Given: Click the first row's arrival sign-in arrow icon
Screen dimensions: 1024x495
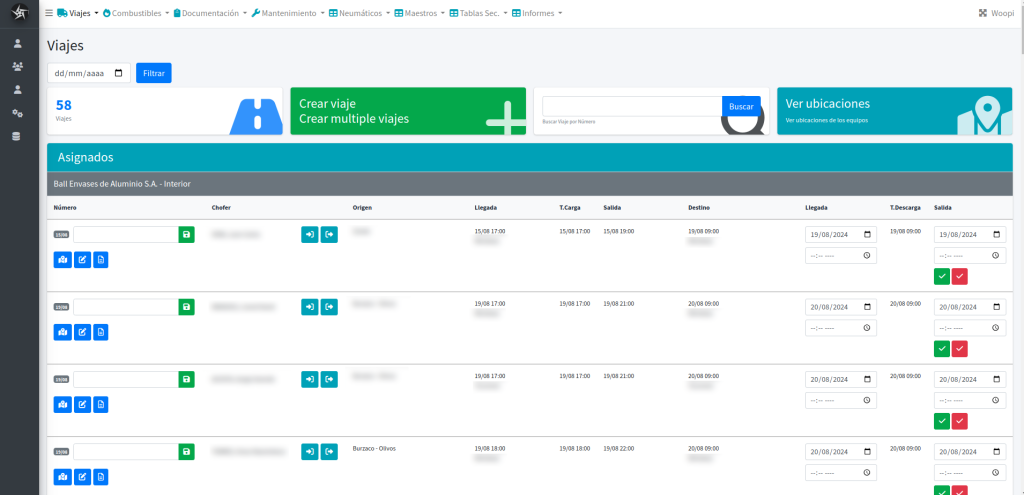Looking at the screenshot, I should pos(310,234).
